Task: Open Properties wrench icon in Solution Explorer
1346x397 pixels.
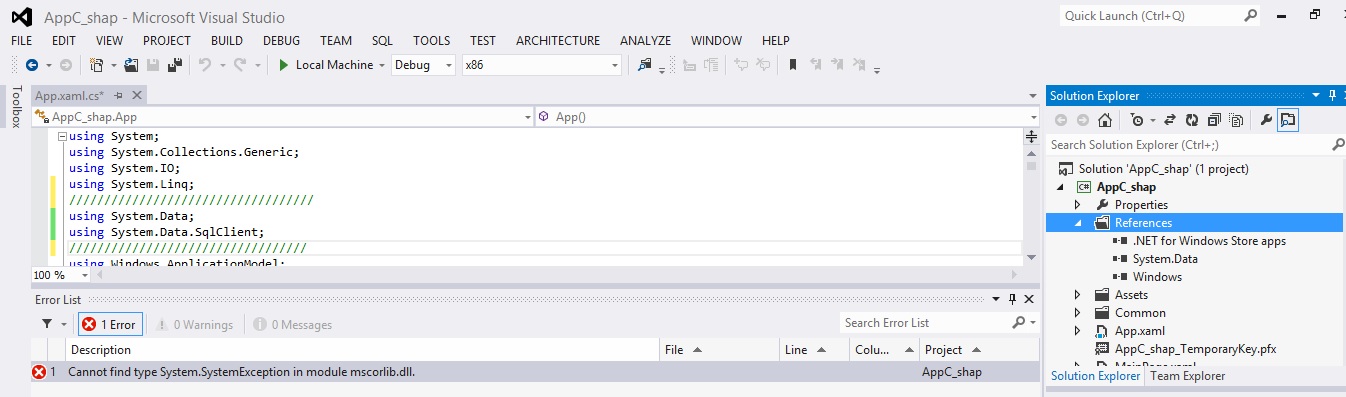Action: [x=1266, y=120]
